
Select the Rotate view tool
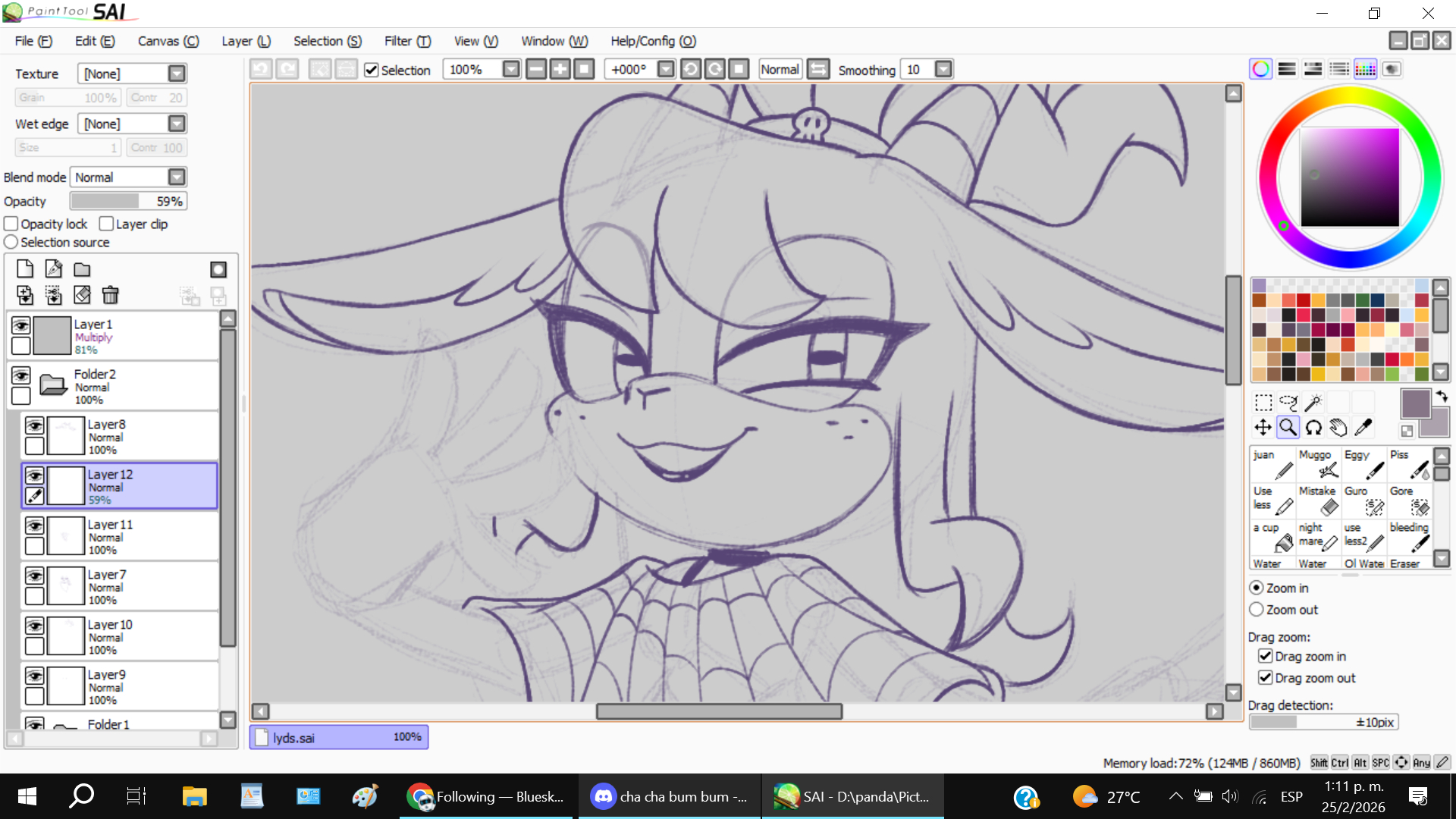(1313, 428)
